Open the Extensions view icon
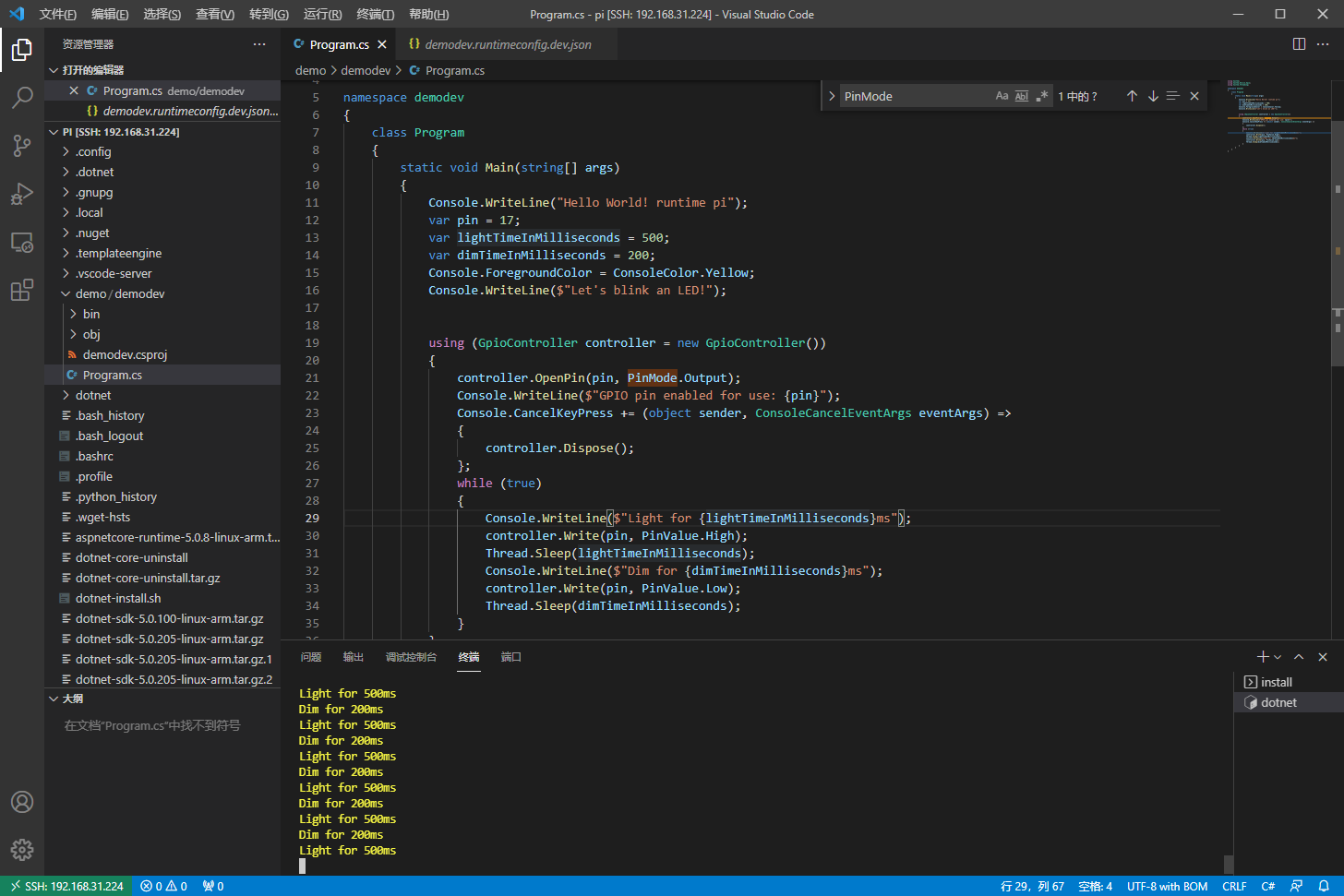The image size is (1344, 896). click(x=22, y=290)
